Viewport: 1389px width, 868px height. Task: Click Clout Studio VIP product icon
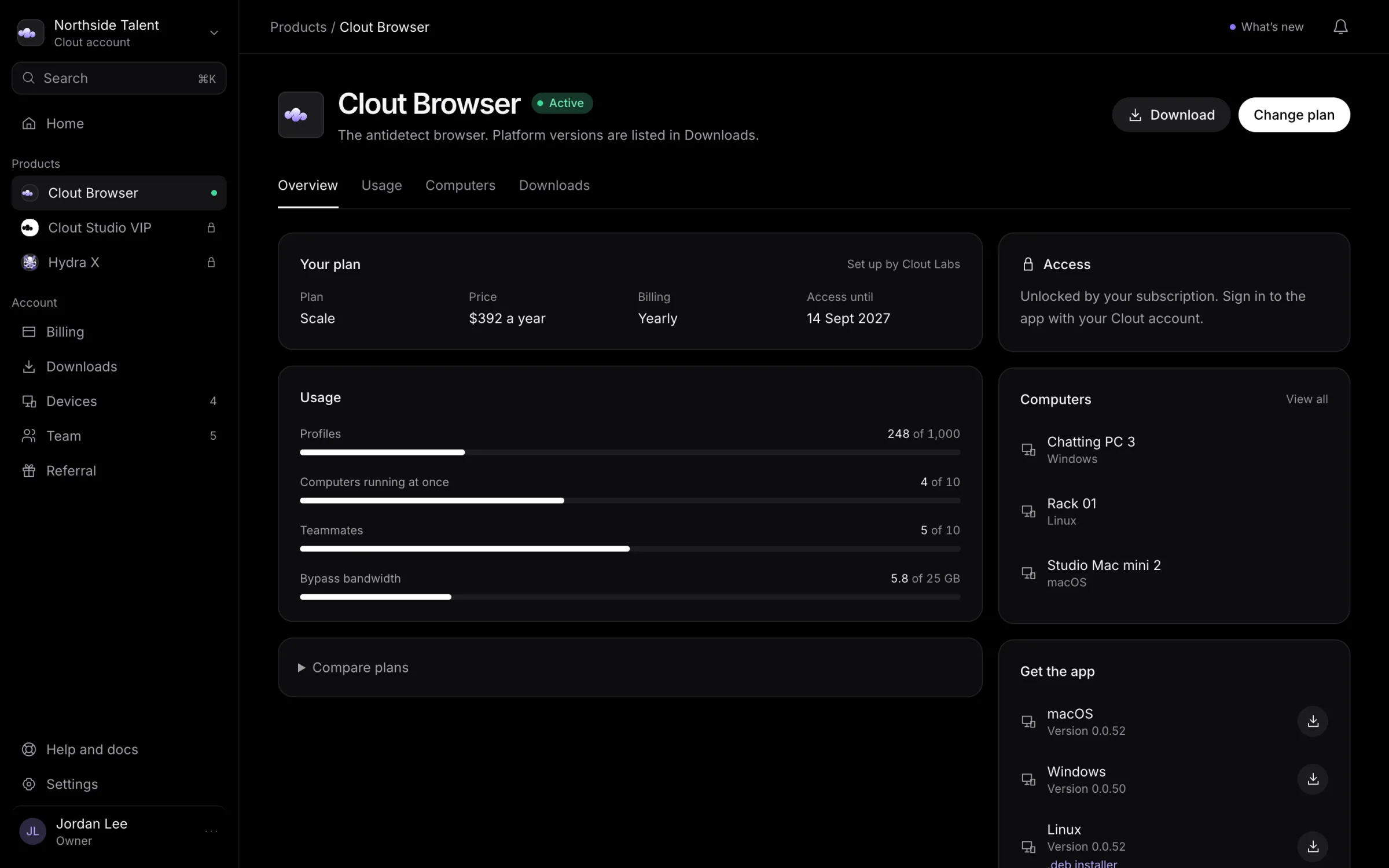30,227
